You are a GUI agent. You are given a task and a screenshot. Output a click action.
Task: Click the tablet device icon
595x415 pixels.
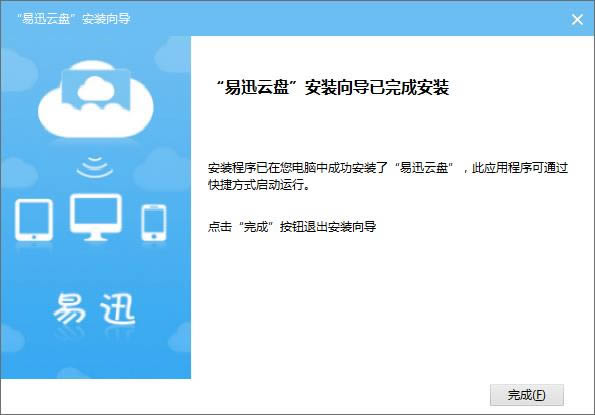coord(34,220)
